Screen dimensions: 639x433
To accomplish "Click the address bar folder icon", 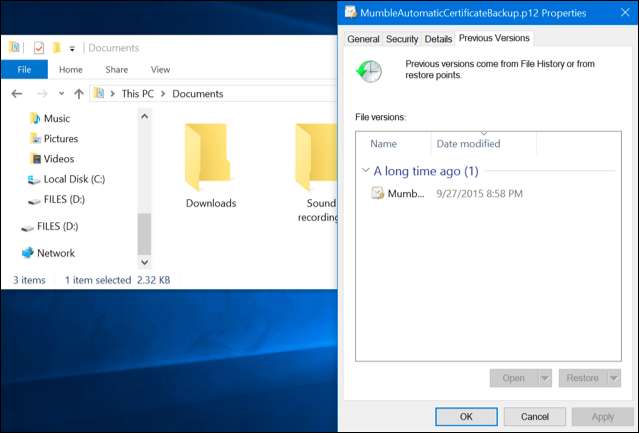I will tap(99, 93).
